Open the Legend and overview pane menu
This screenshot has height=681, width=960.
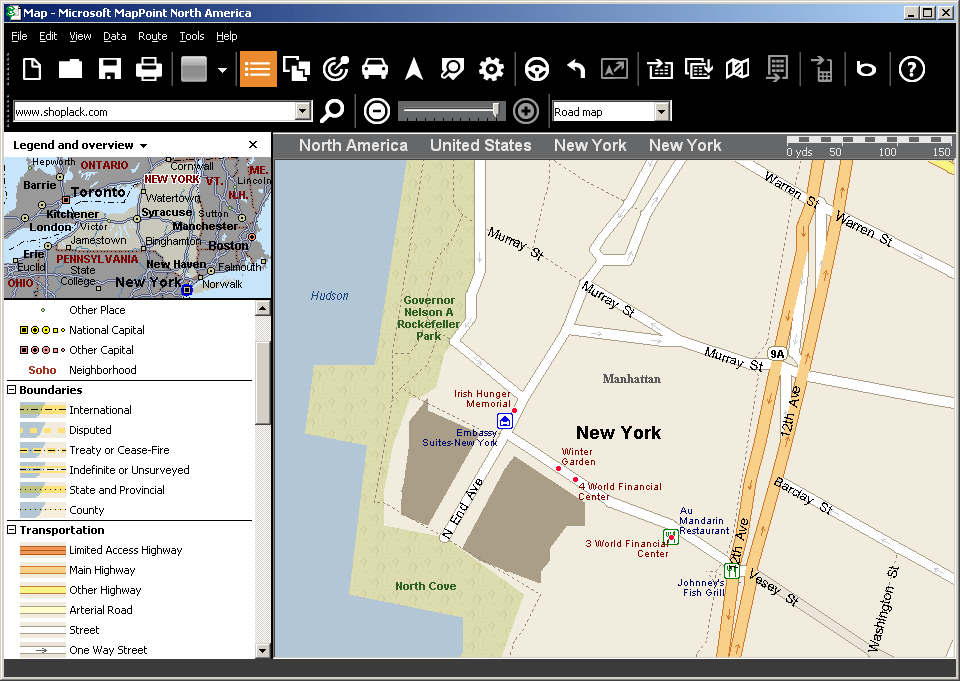(x=143, y=146)
